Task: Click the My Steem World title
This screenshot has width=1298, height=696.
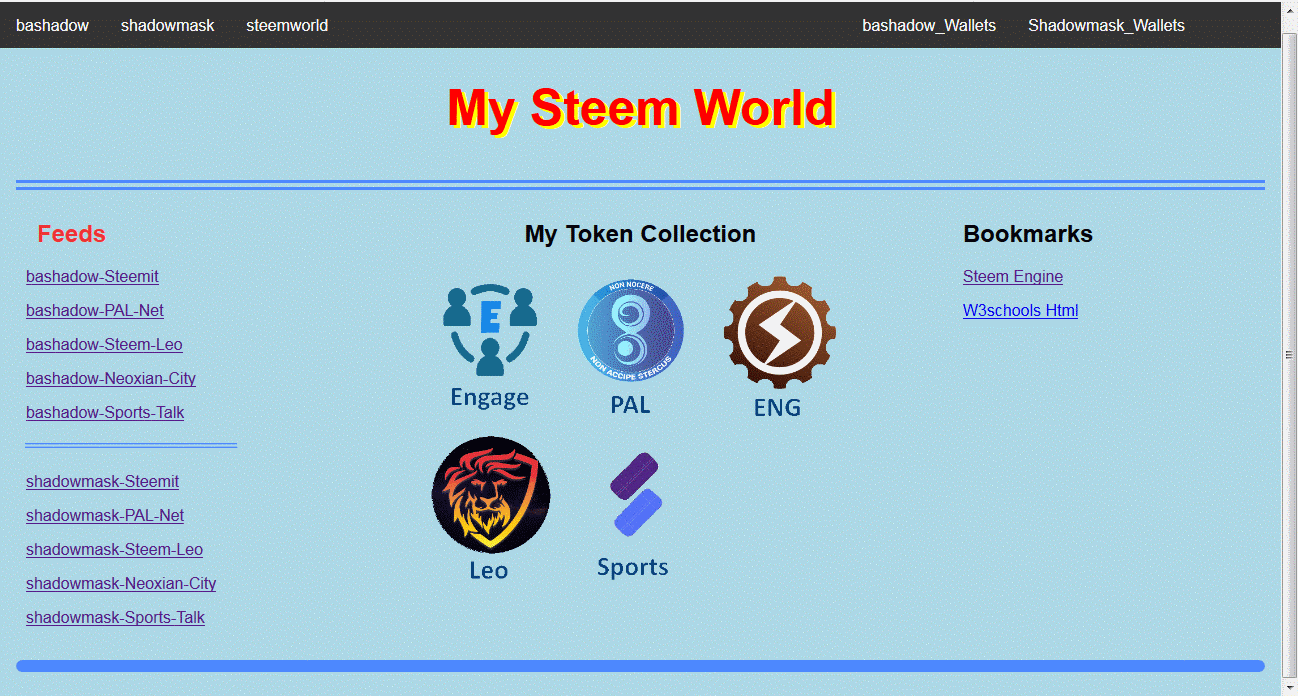Action: point(641,108)
